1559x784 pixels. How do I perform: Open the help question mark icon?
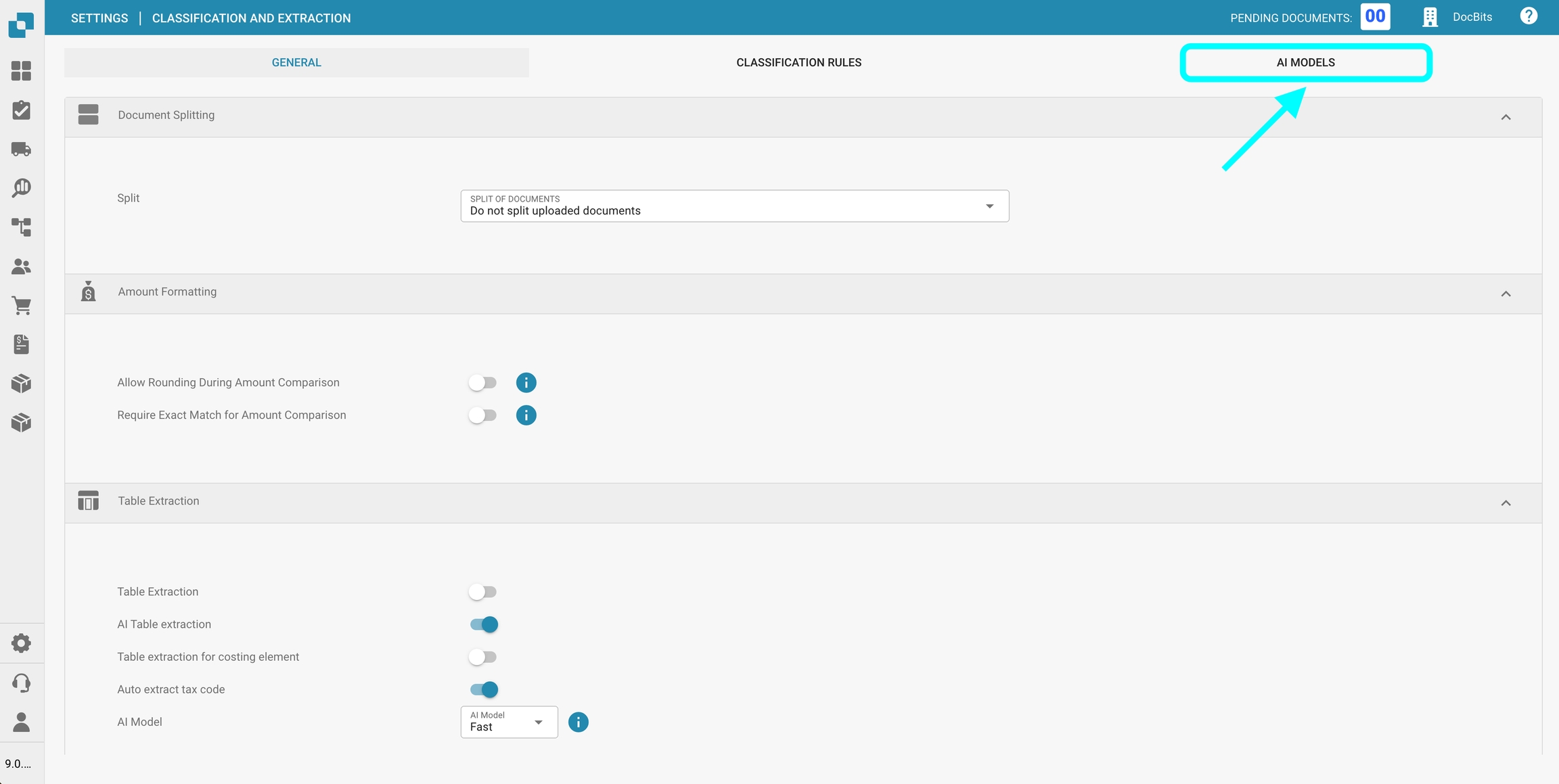click(1529, 16)
